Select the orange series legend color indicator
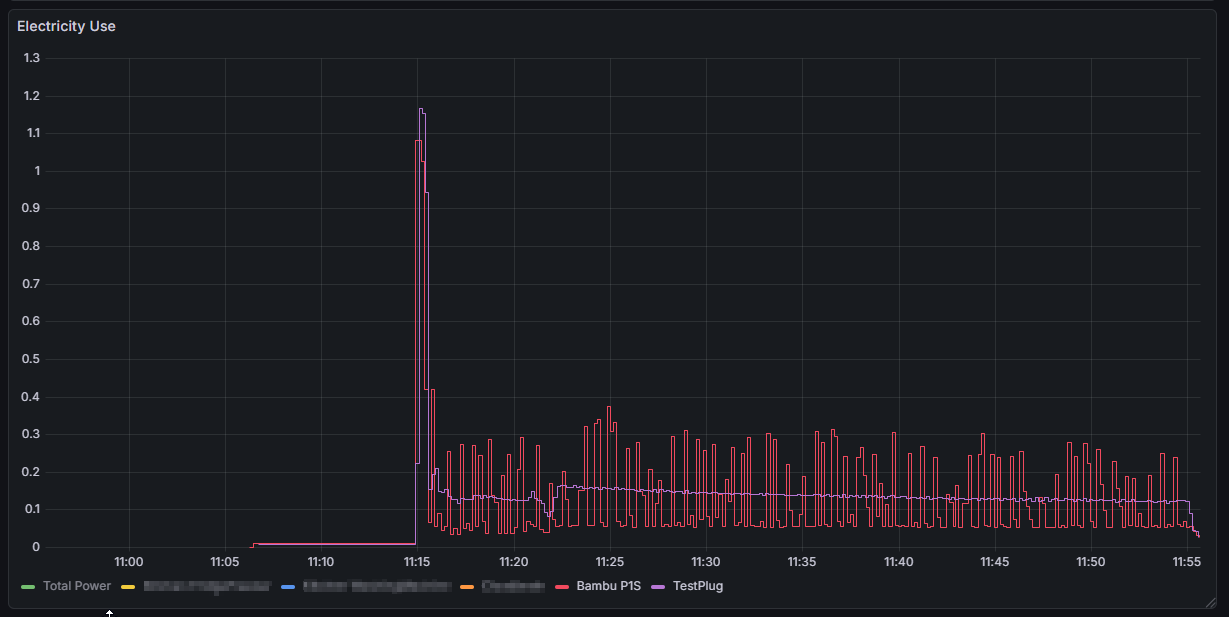1229x617 pixels. coord(466,586)
